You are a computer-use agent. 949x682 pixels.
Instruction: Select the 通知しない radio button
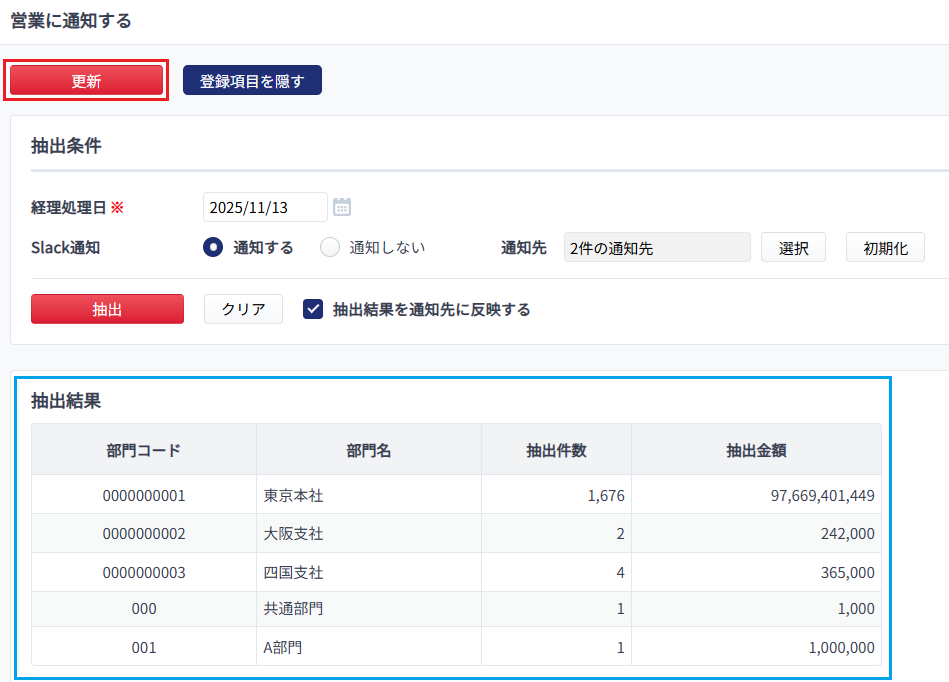(x=330, y=248)
